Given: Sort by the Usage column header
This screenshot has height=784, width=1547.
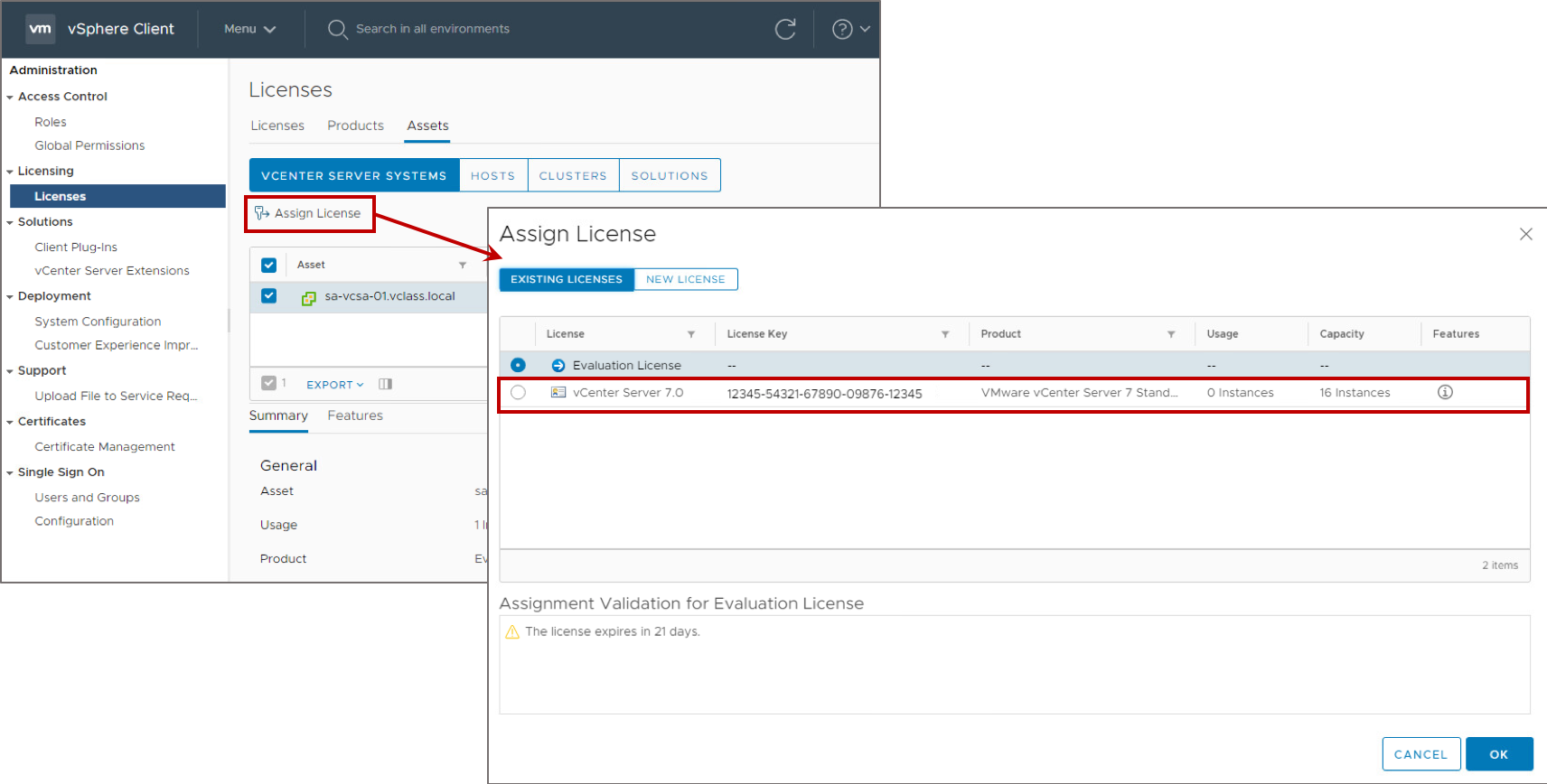Looking at the screenshot, I should [1223, 334].
